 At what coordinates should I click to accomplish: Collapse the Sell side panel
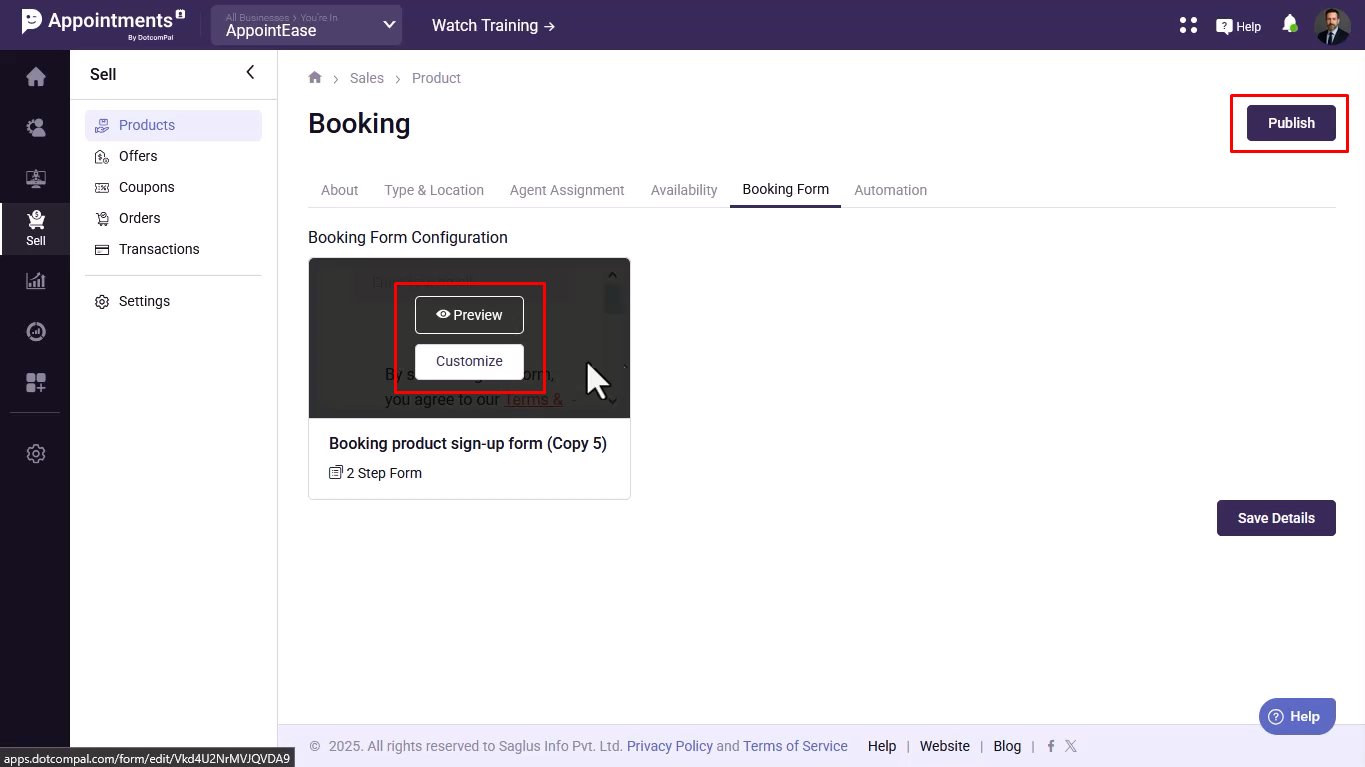(250, 72)
